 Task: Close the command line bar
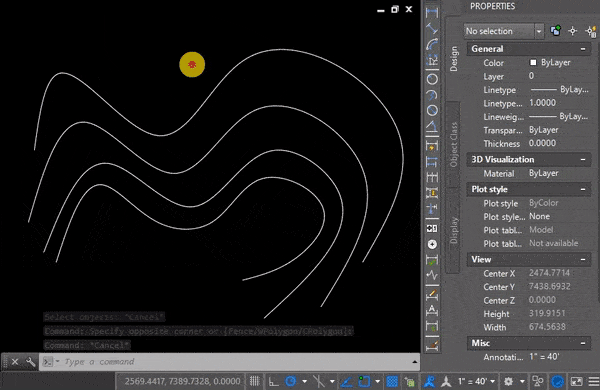coord(15,362)
